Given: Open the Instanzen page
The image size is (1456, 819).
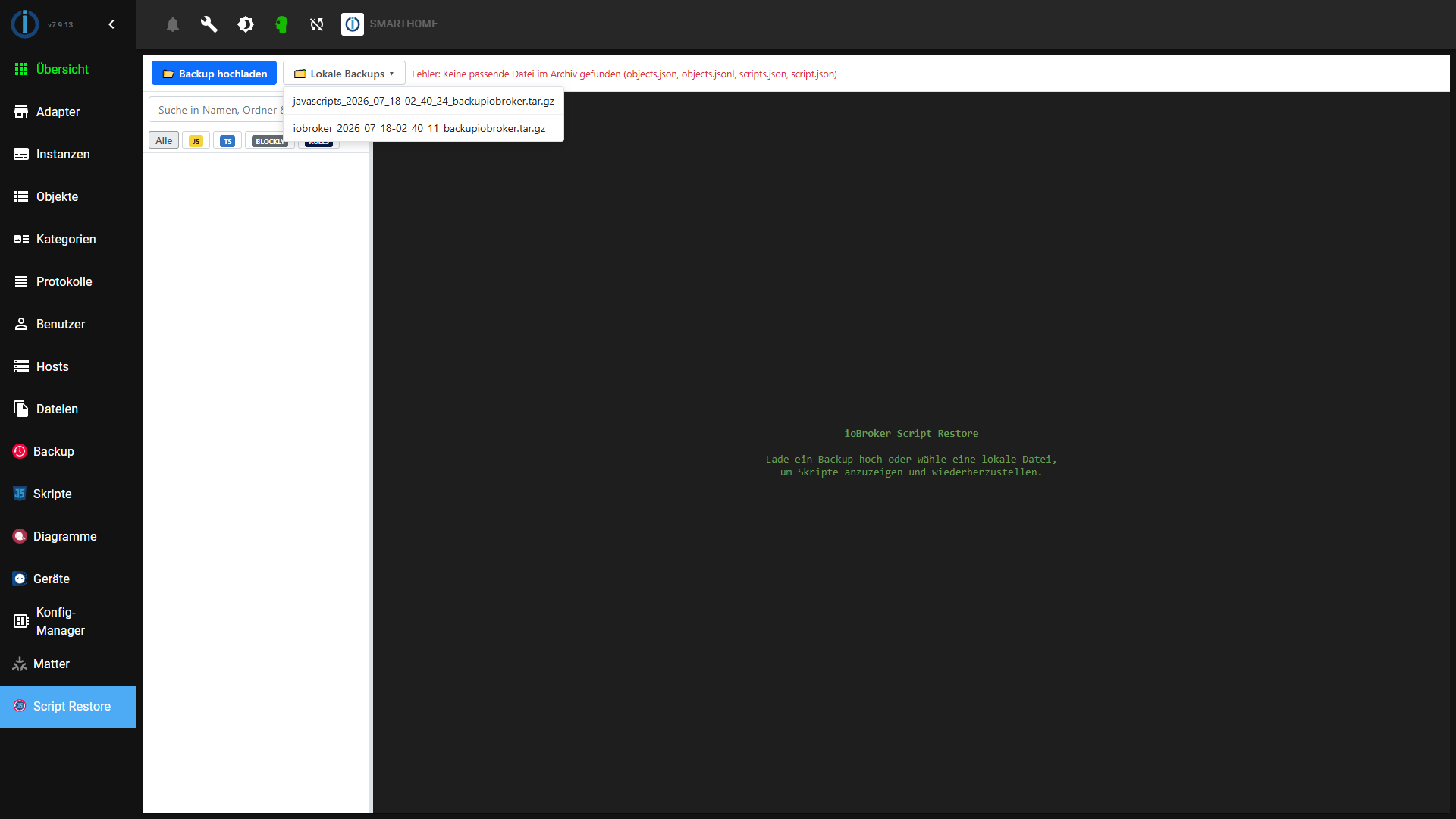Looking at the screenshot, I should pos(68,154).
